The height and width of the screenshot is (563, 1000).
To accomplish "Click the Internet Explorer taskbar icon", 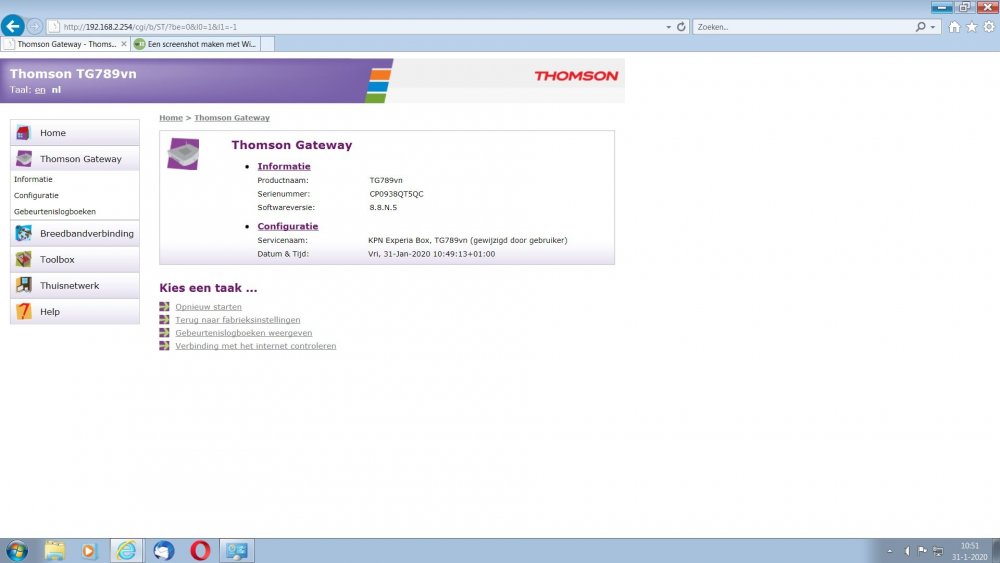I will point(126,550).
